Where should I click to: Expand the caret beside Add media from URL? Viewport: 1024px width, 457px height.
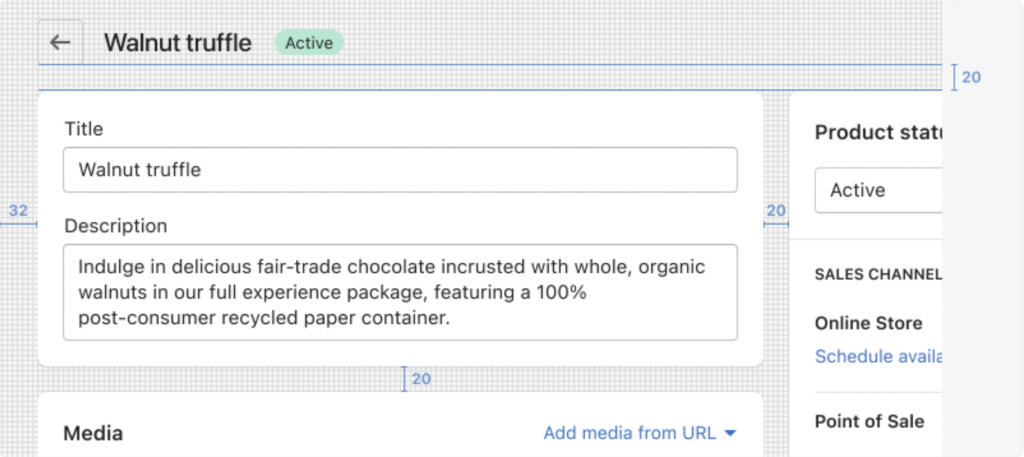pyautogui.click(x=730, y=433)
